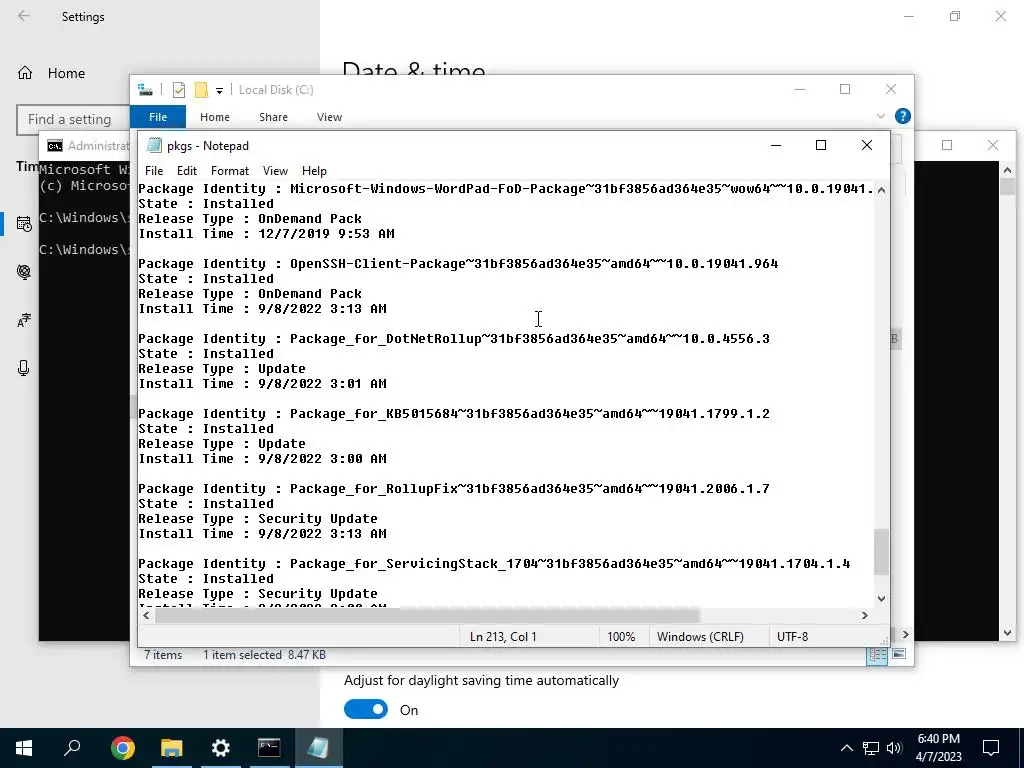Switch to Notepad in the taskbar
Image resolution: width=1024 pixels, height=768 pixels.
point(318,748)
